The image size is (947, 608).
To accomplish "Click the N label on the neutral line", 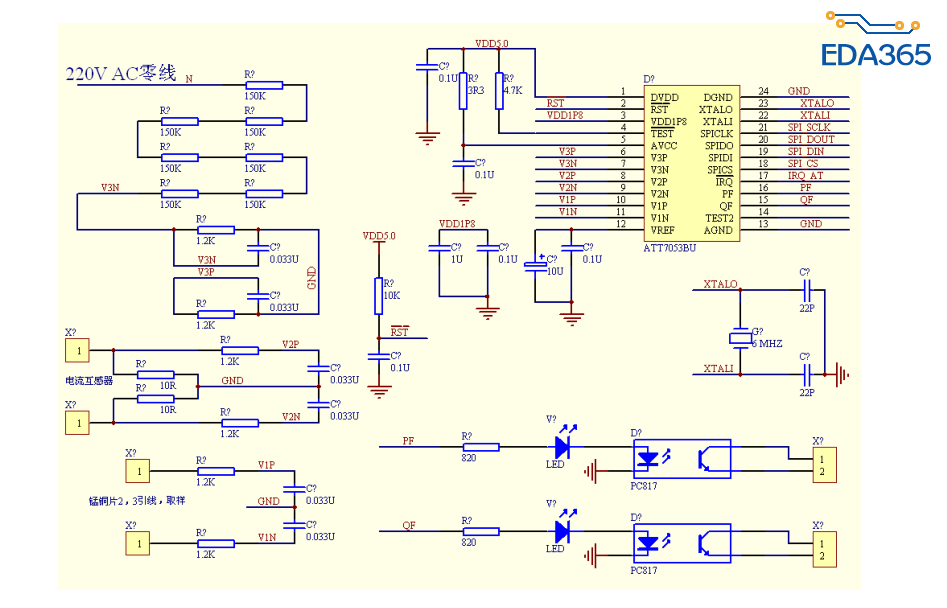I will click(189, 79).
